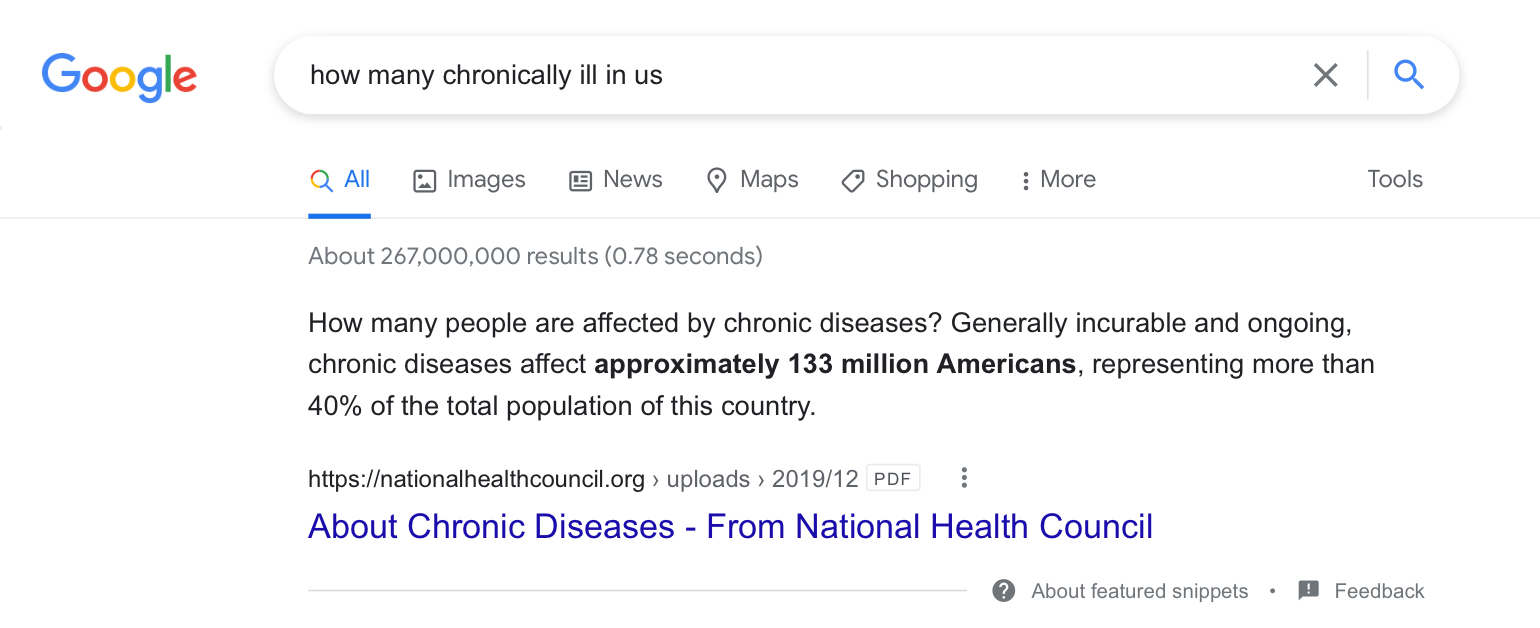This screenshot has height=628, width=1540.
Task: Click the nationalhealthcouncil.org URL breadcrumb
Action: click(476, 479)
